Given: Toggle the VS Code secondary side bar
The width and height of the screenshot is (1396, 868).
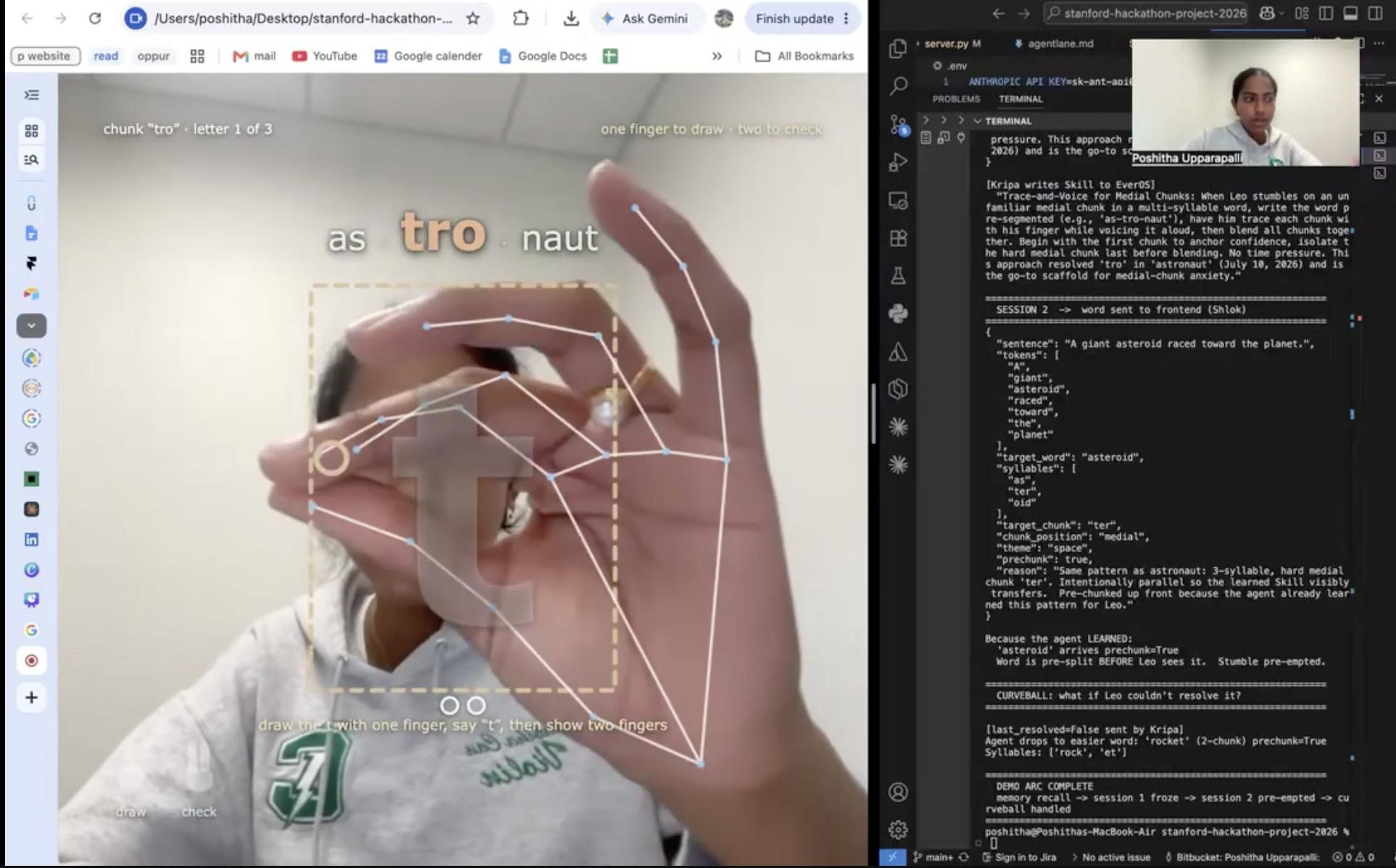Looking at the screenshot, I should 1375,13.
